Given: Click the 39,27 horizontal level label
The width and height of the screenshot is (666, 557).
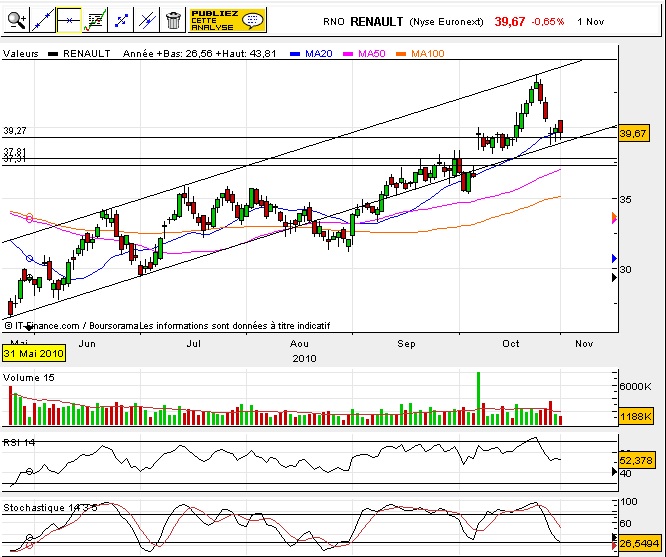Looking at the screenshot, I should 15,131.
